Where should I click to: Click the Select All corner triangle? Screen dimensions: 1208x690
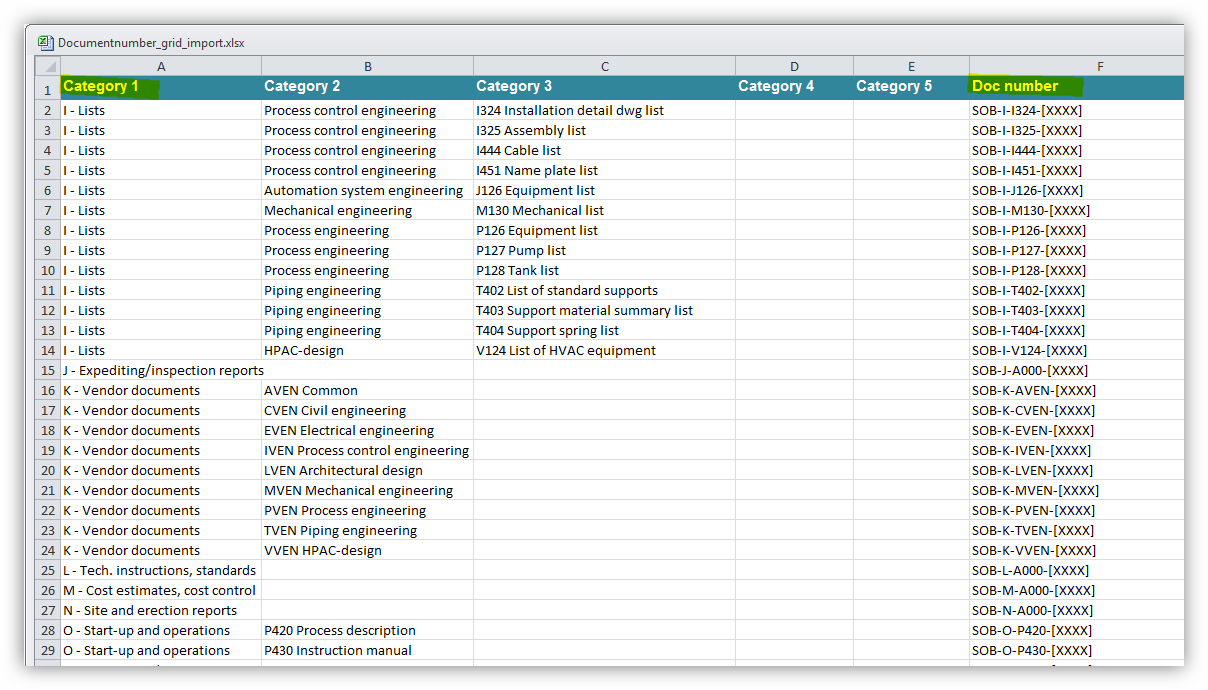(x=48, y=66)
